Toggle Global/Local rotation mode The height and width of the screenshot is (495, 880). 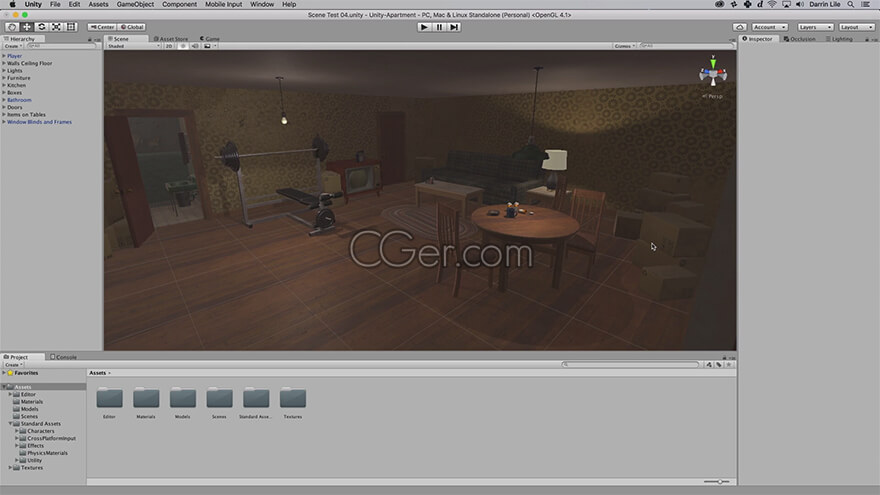click(132, 27)
